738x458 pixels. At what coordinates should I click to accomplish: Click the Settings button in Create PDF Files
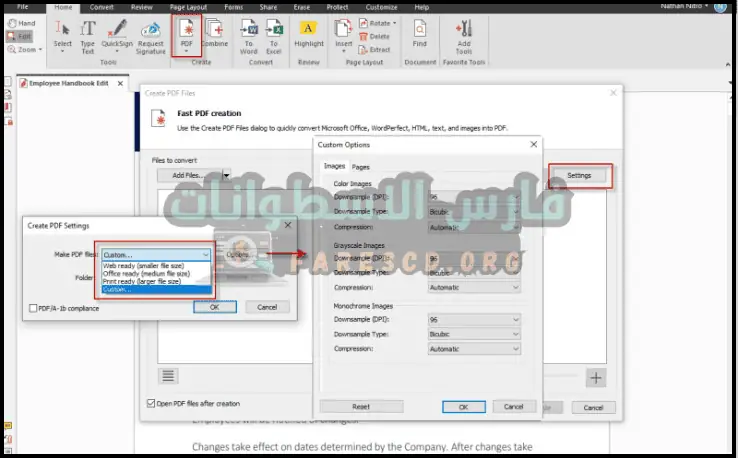tap(579, 175)
